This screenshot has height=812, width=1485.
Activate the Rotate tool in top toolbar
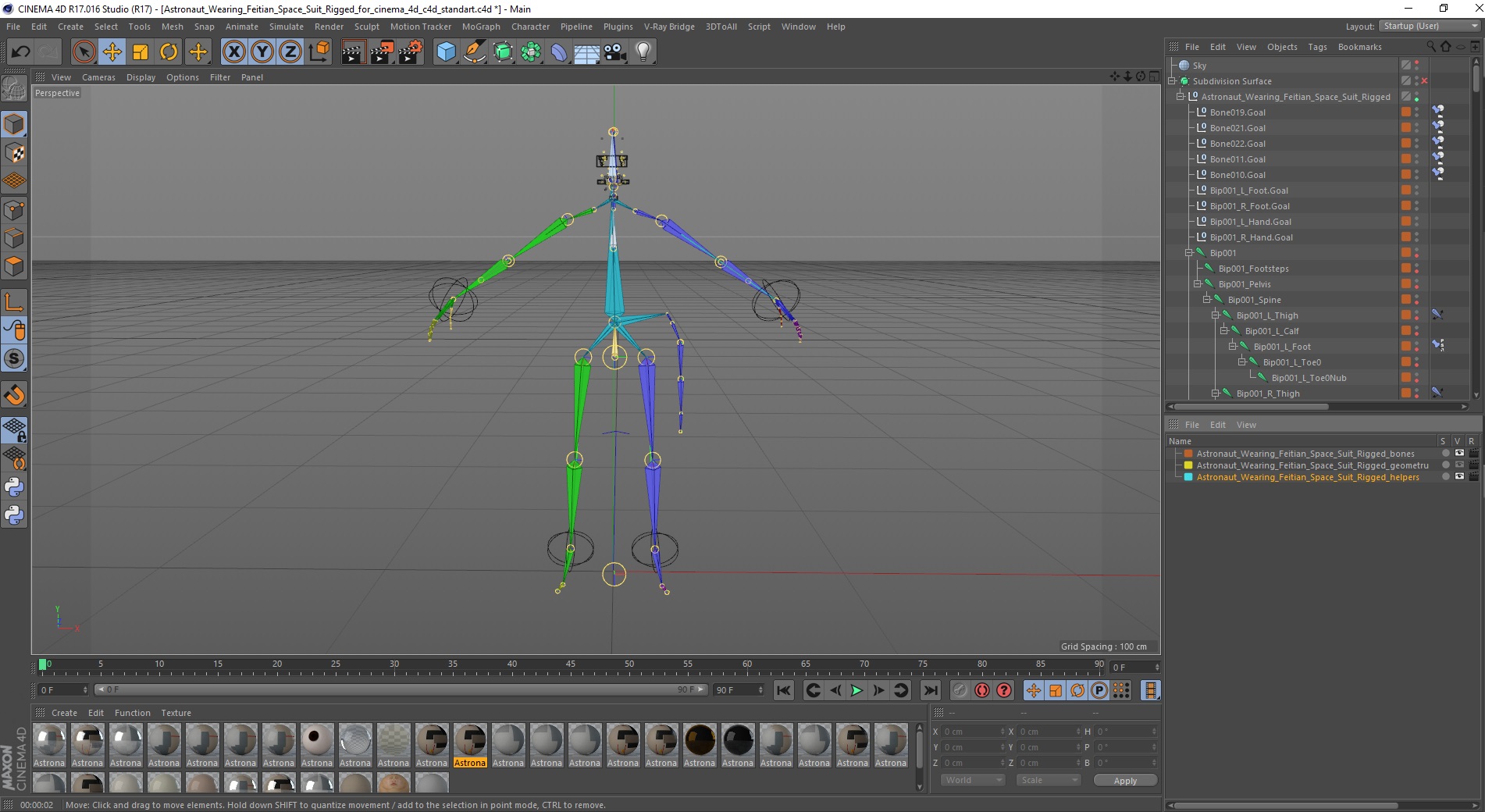(x=169, y=52)
